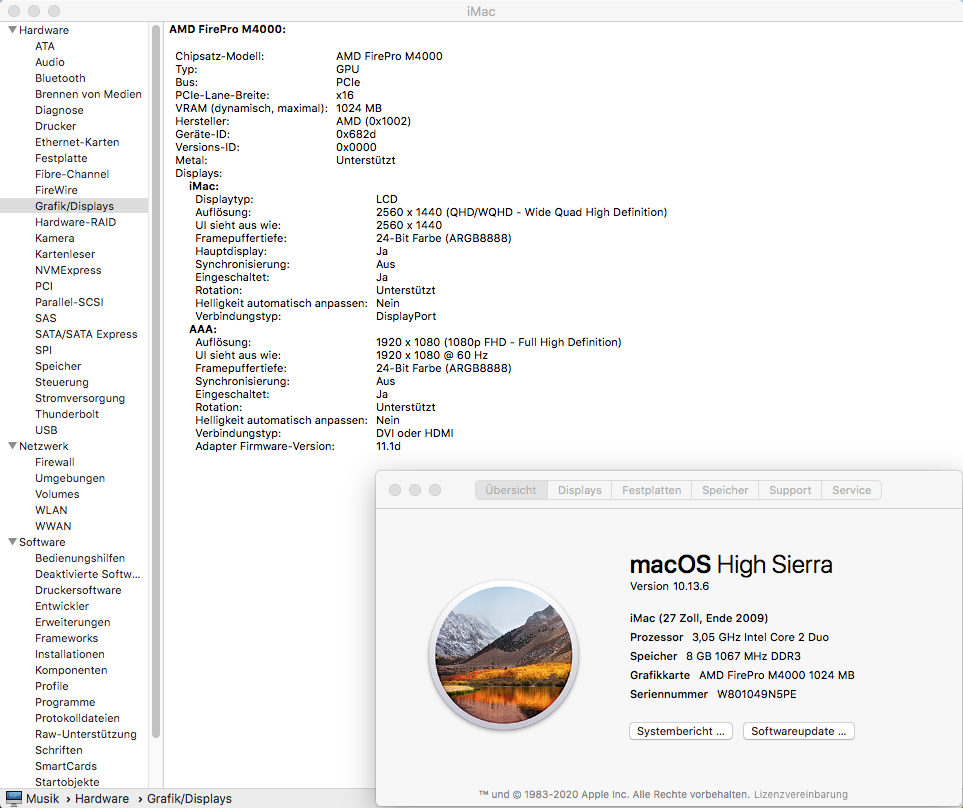Open Deaktivierte Software entry

click(88, 573)
